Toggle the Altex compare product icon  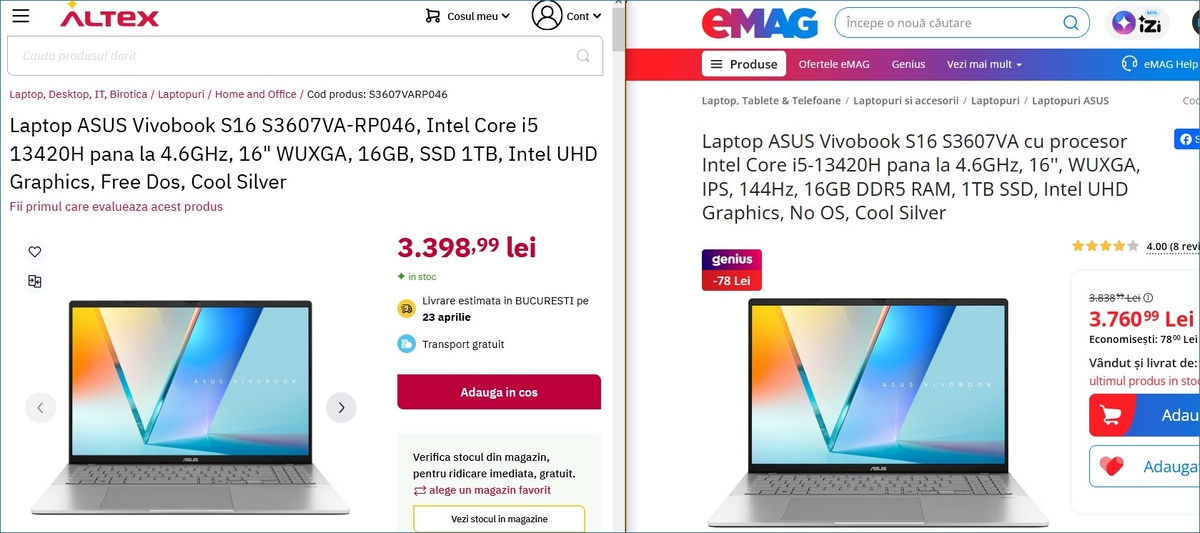(x=35, y=282)
